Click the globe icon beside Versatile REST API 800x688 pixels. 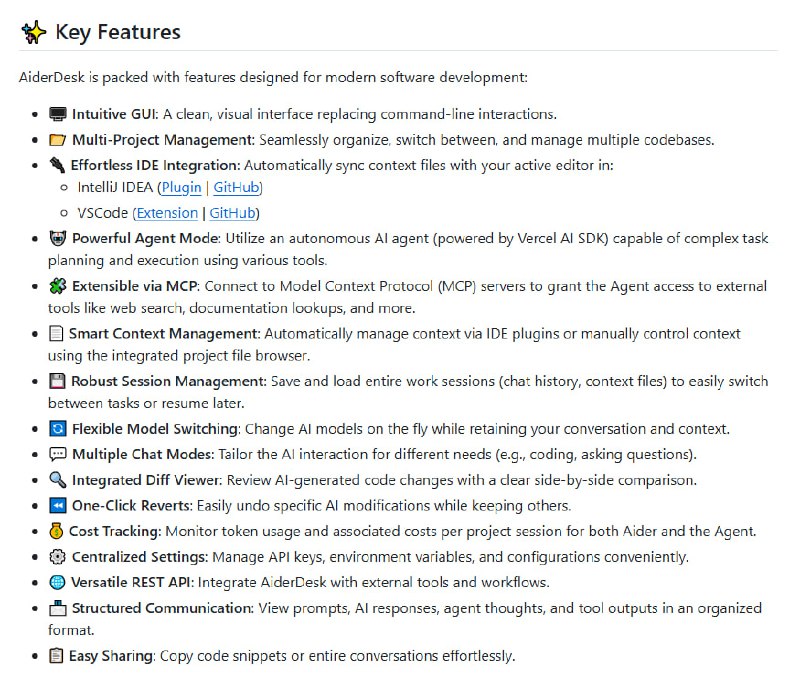coord(56,582)
